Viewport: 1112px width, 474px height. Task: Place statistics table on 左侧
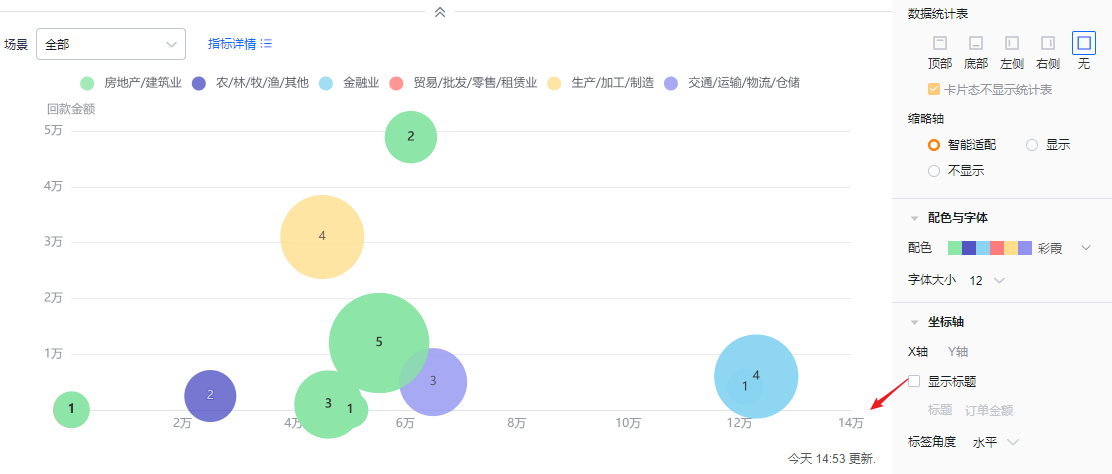(x=1011, y=44)
